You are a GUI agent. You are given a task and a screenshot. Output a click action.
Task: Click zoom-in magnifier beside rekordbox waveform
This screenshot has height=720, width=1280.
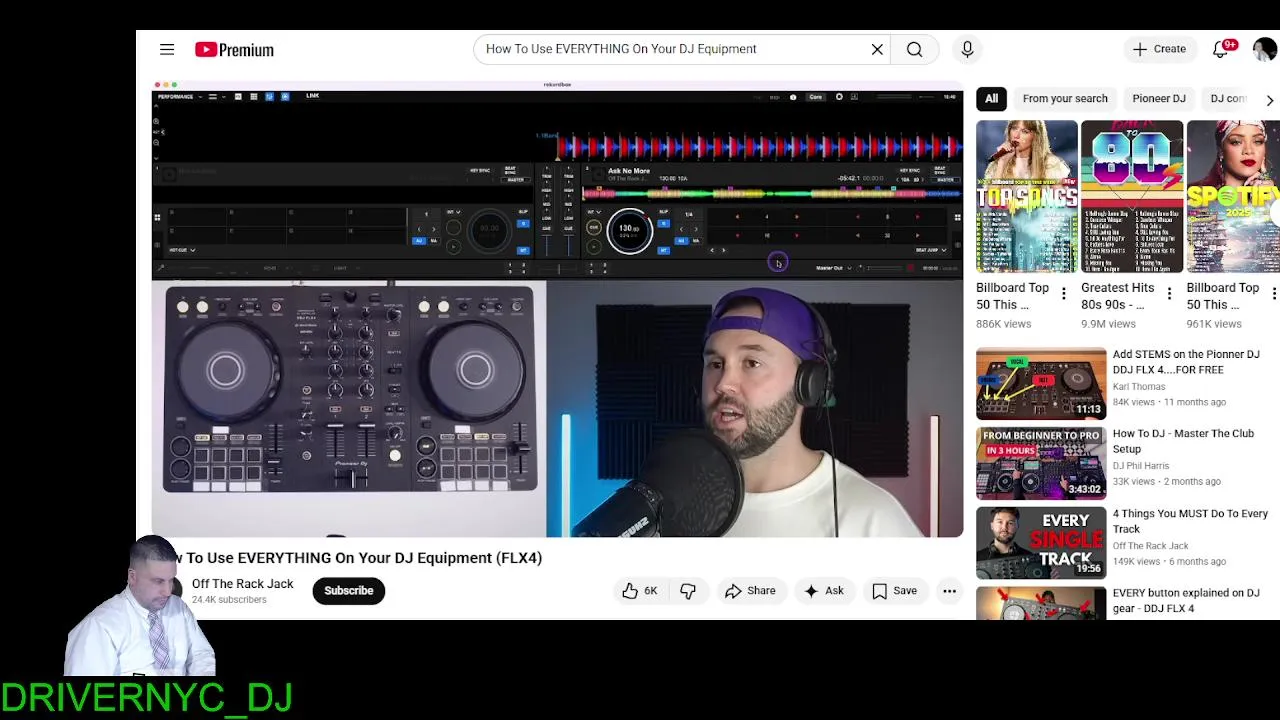[x=156, y=121]
